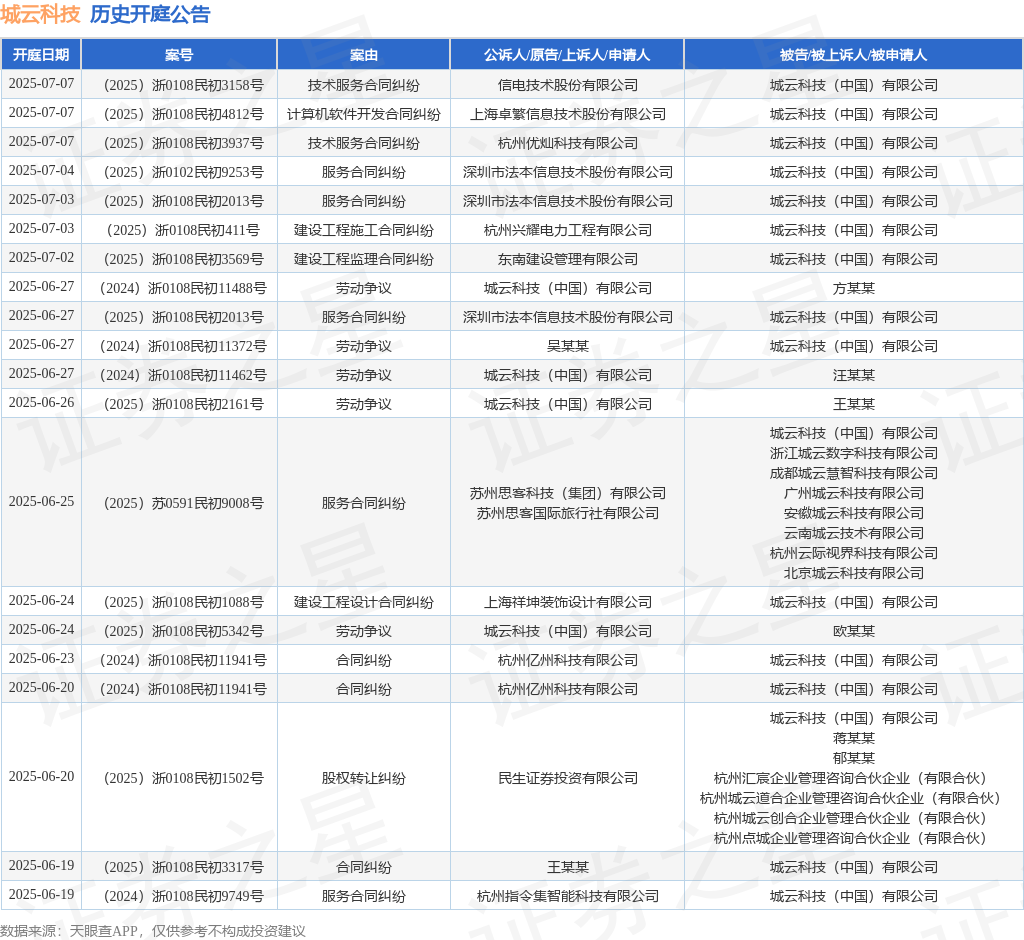Select case number '苏0591民初9008号'
The width and height of the screenshot is (1024, 940).
(208, 504)
